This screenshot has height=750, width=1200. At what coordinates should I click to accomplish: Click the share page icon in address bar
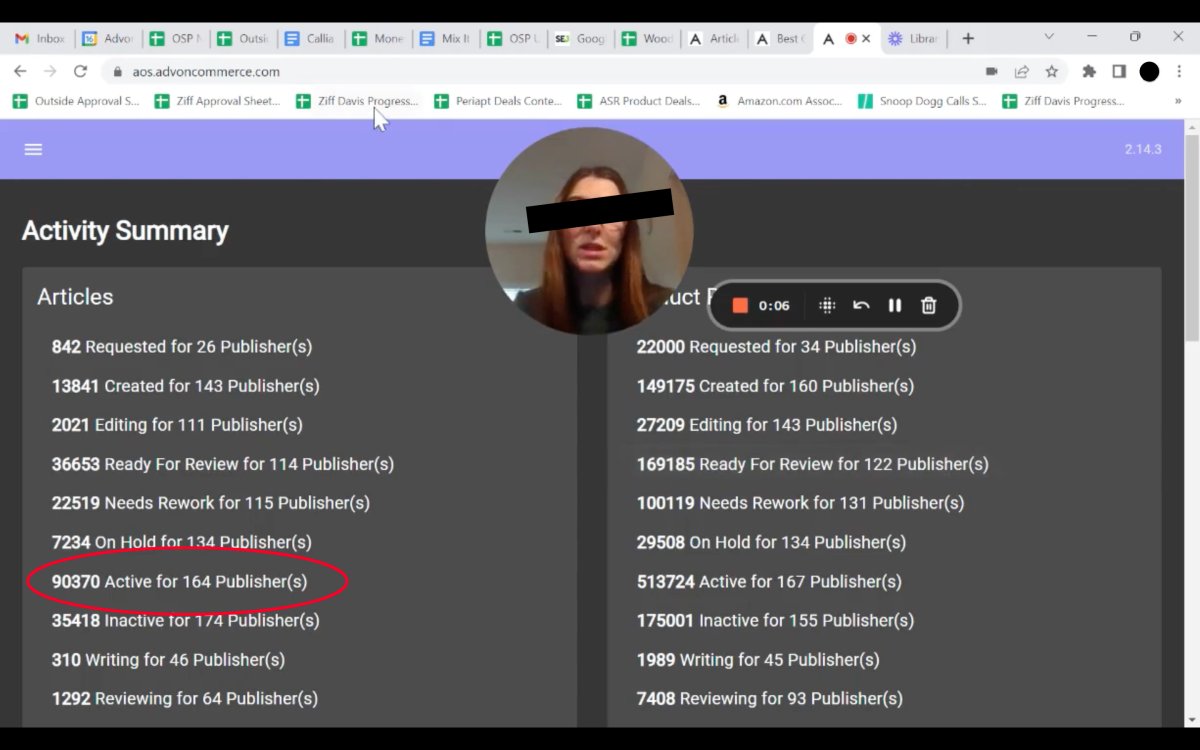click(x=1022, y=72)
